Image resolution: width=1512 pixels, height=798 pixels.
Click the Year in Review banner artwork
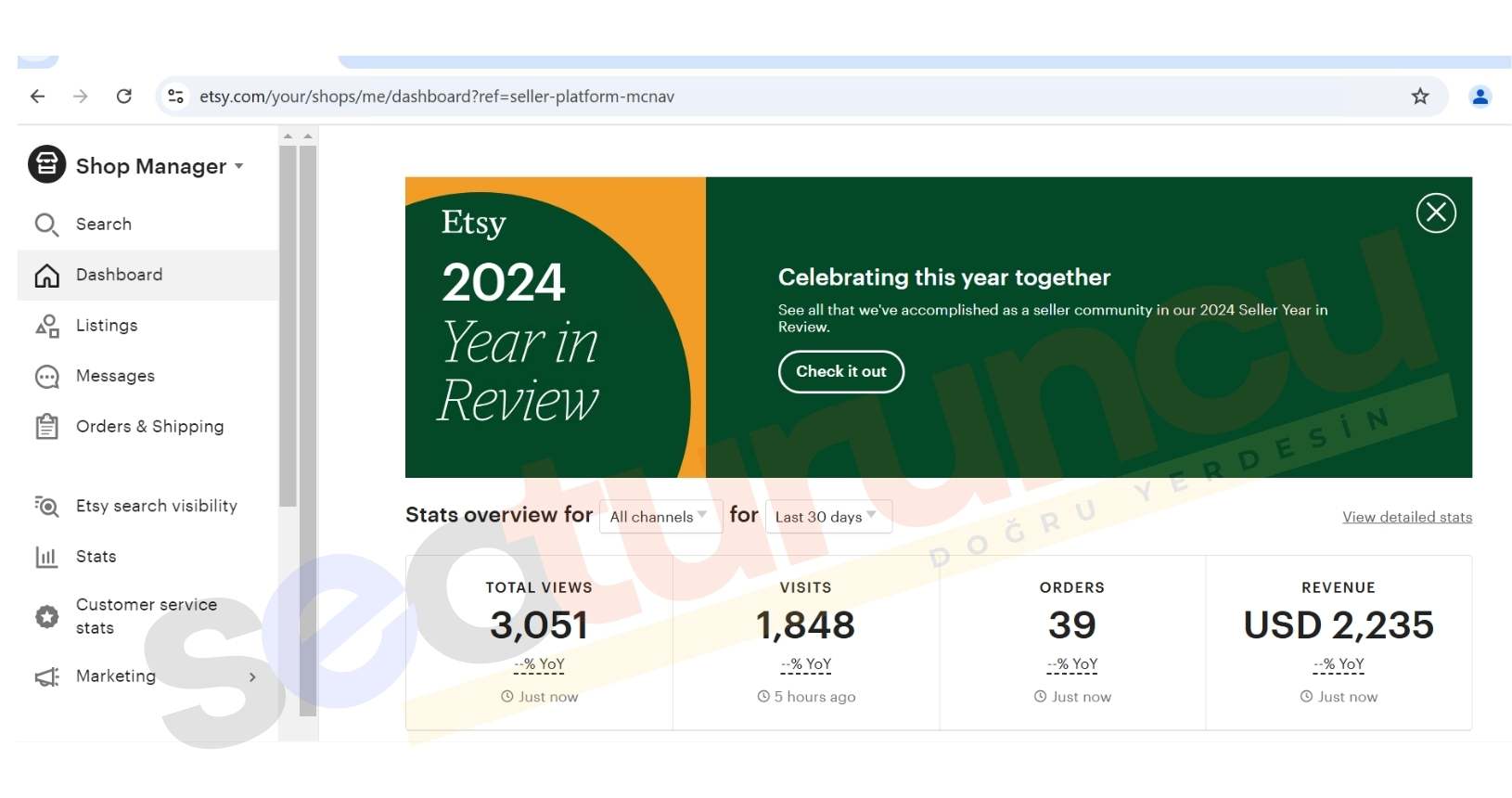(x=556, y=328)
